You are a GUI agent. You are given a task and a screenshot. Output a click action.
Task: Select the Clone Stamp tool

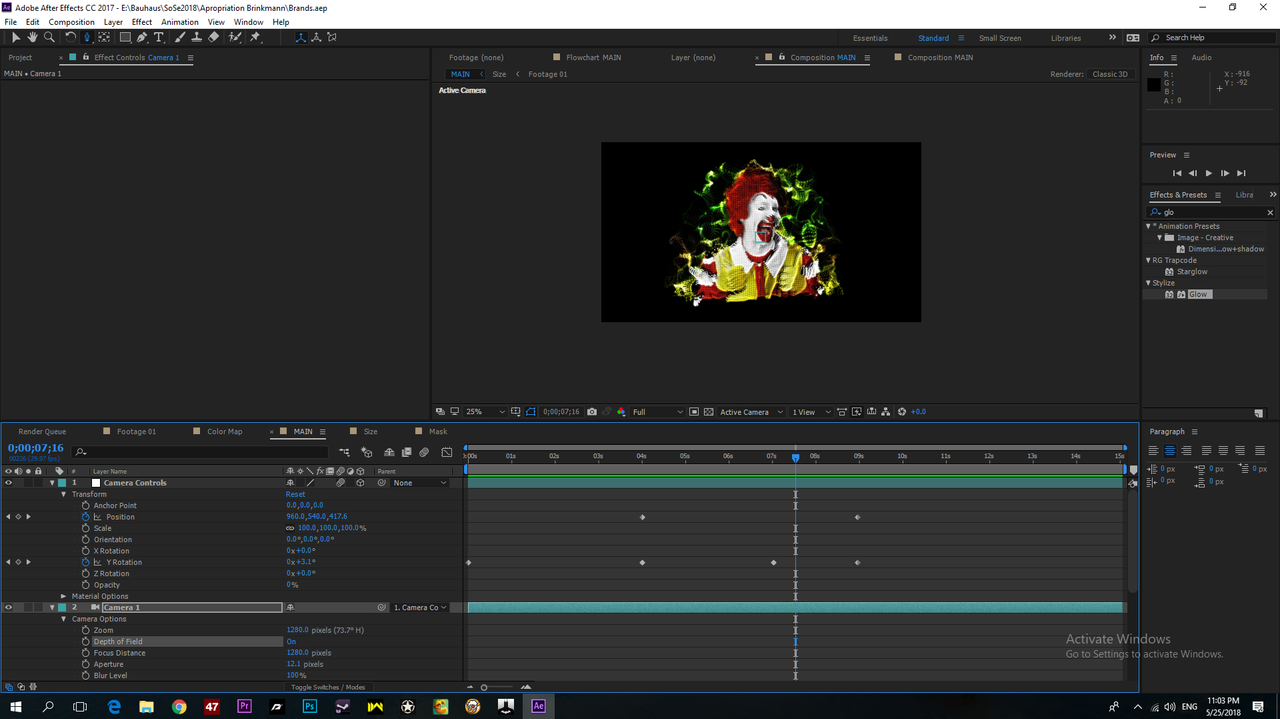[x=197, y=37]
